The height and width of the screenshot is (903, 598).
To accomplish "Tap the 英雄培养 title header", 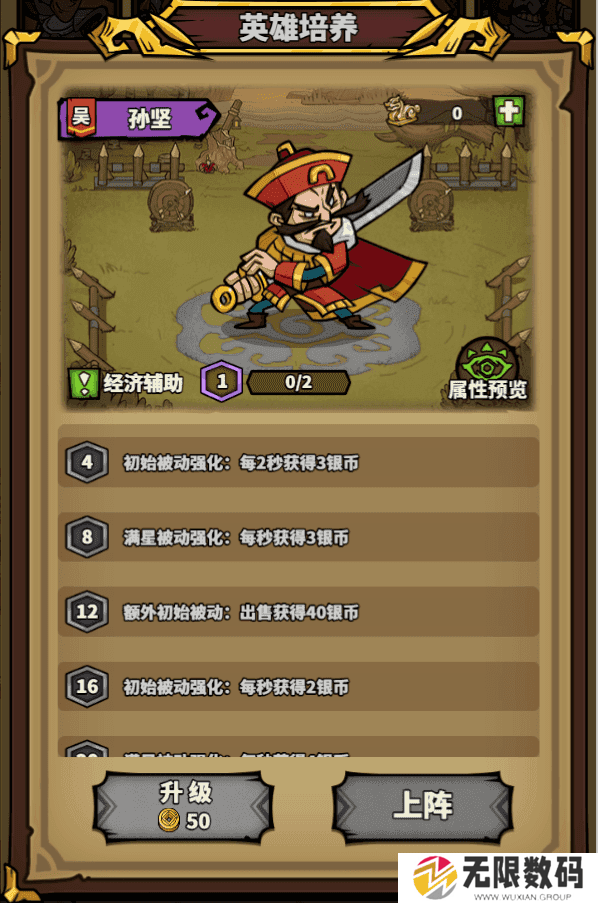I will click(298, 26).
